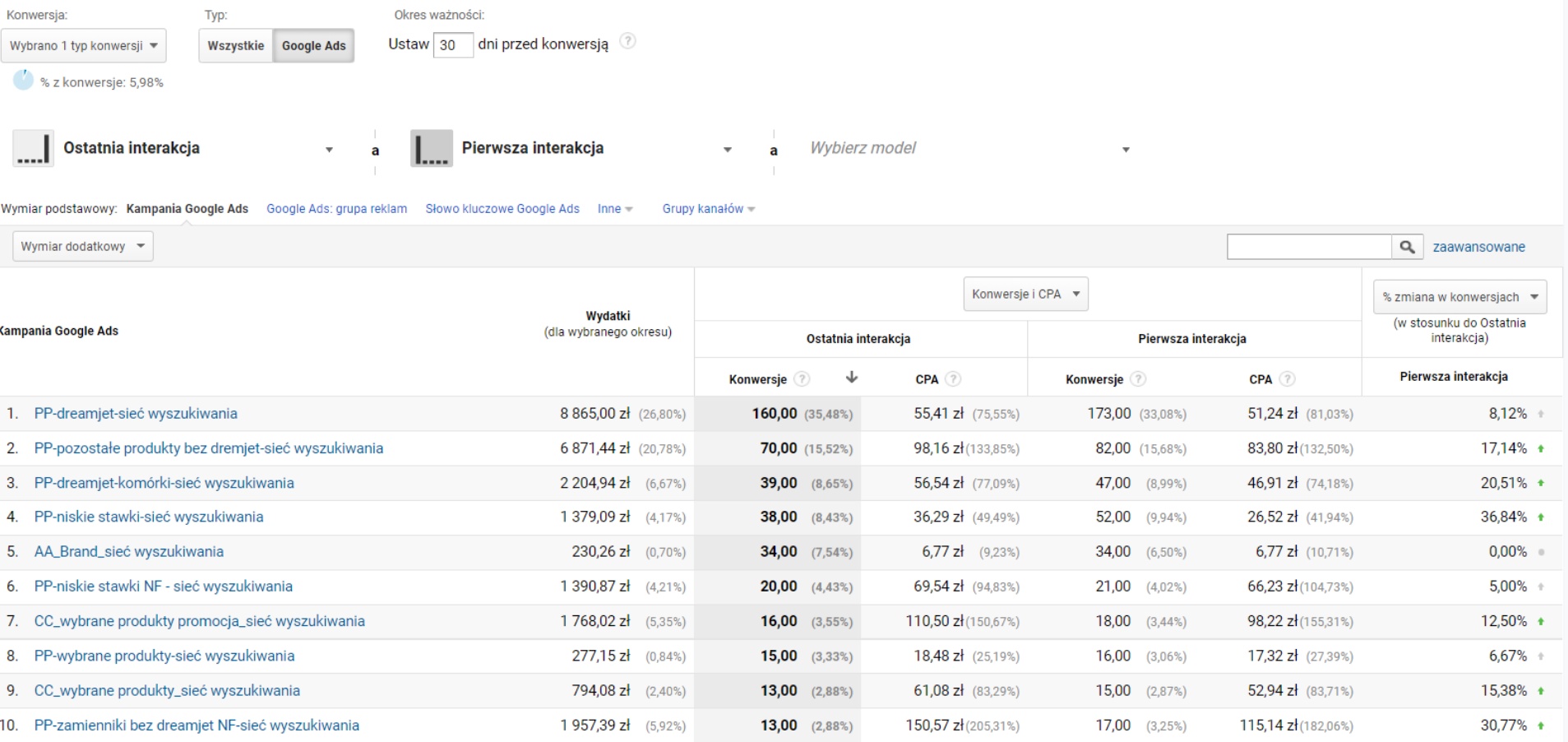This screenshot has height=742, width=1568.
Task: Click the conversions percentage pie icon
Action: [x=23, y=81]
